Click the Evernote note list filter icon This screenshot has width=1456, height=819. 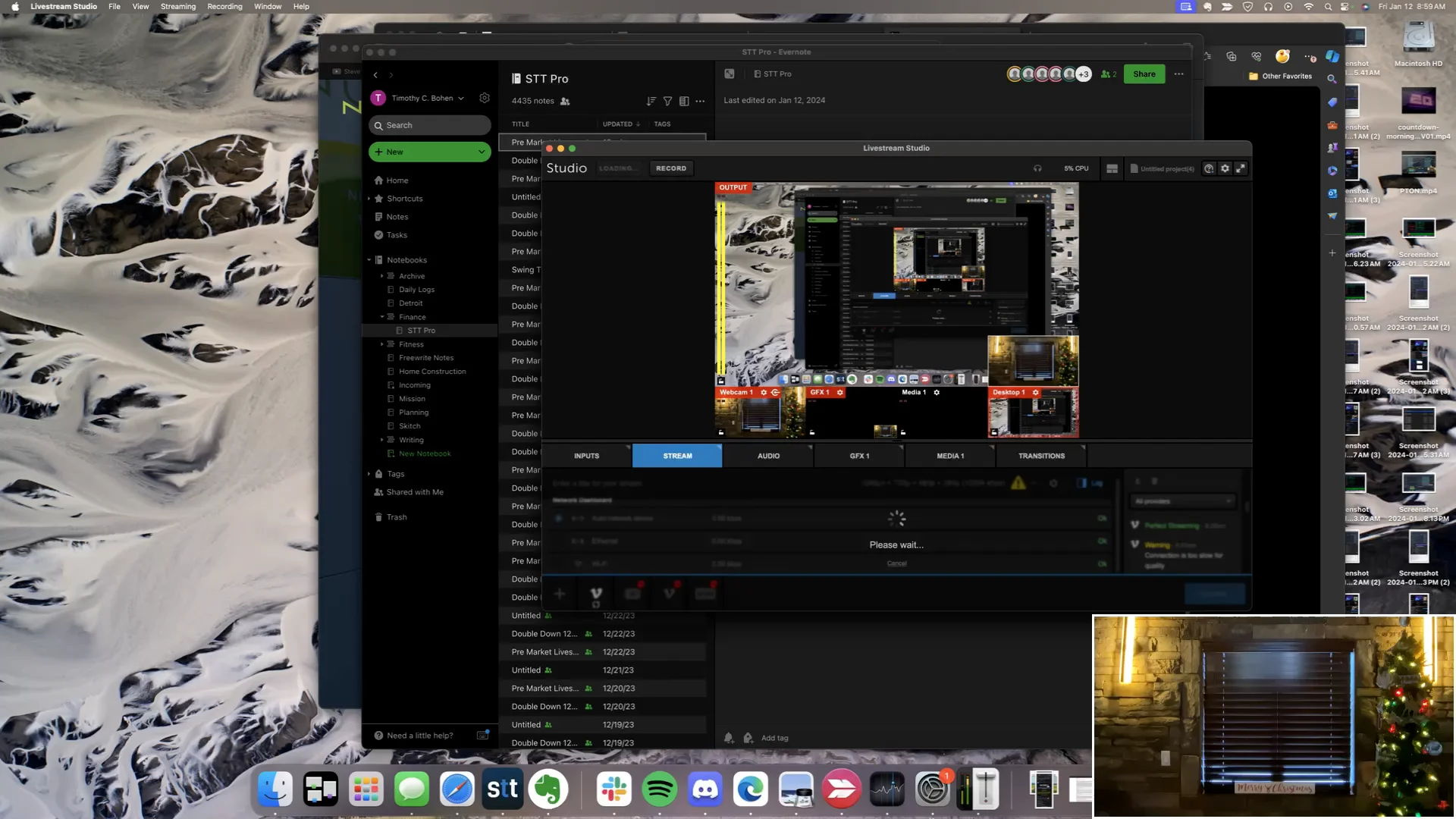(x=667, y=101)
